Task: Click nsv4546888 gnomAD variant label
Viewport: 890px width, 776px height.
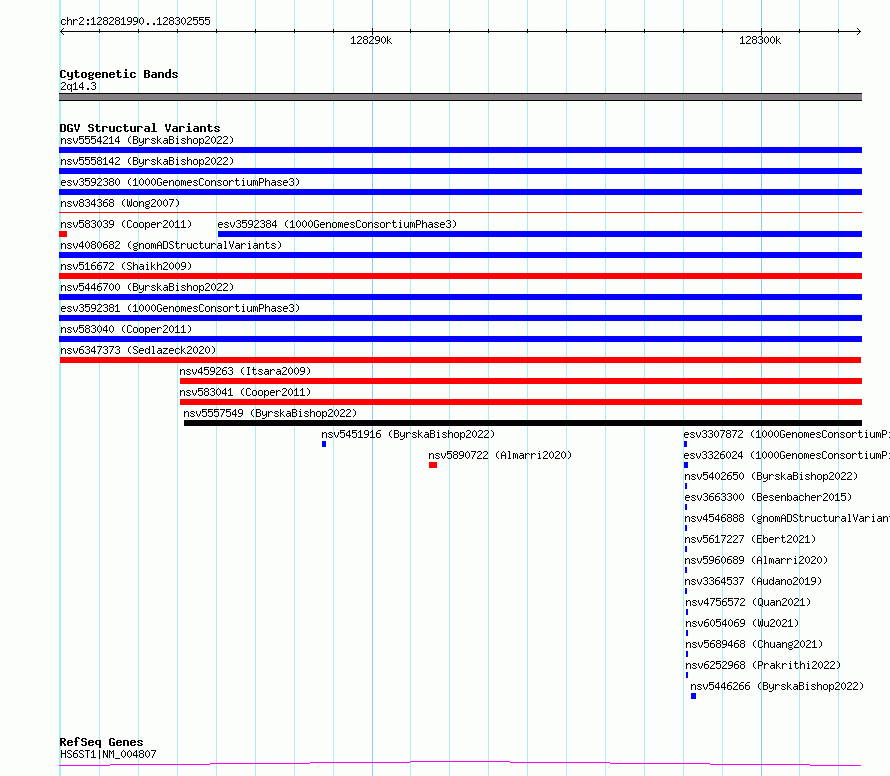Action: pyautogui.click(x=787, y=518)
